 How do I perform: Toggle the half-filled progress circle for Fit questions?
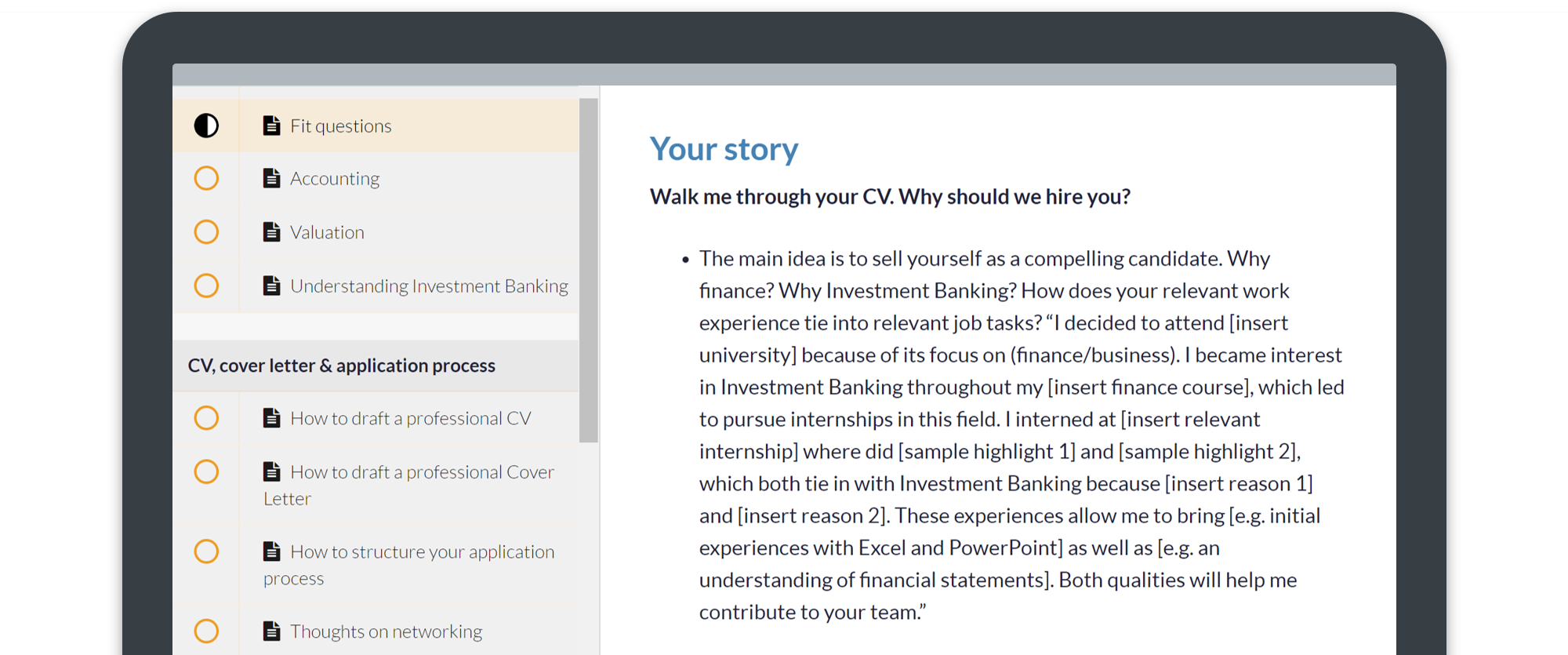pos(206,126)
